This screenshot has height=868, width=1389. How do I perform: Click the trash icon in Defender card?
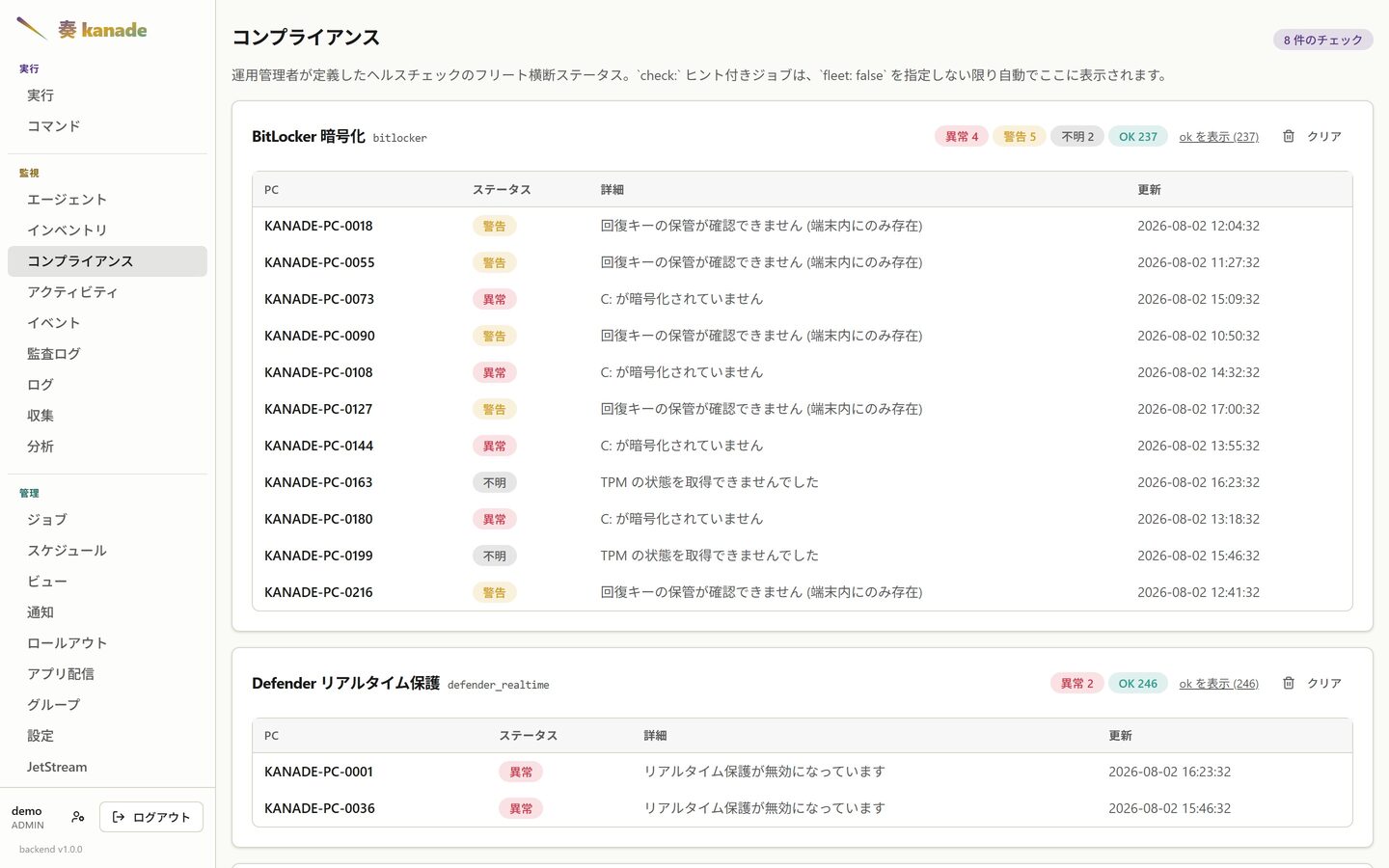click(x=1288, y=683)
